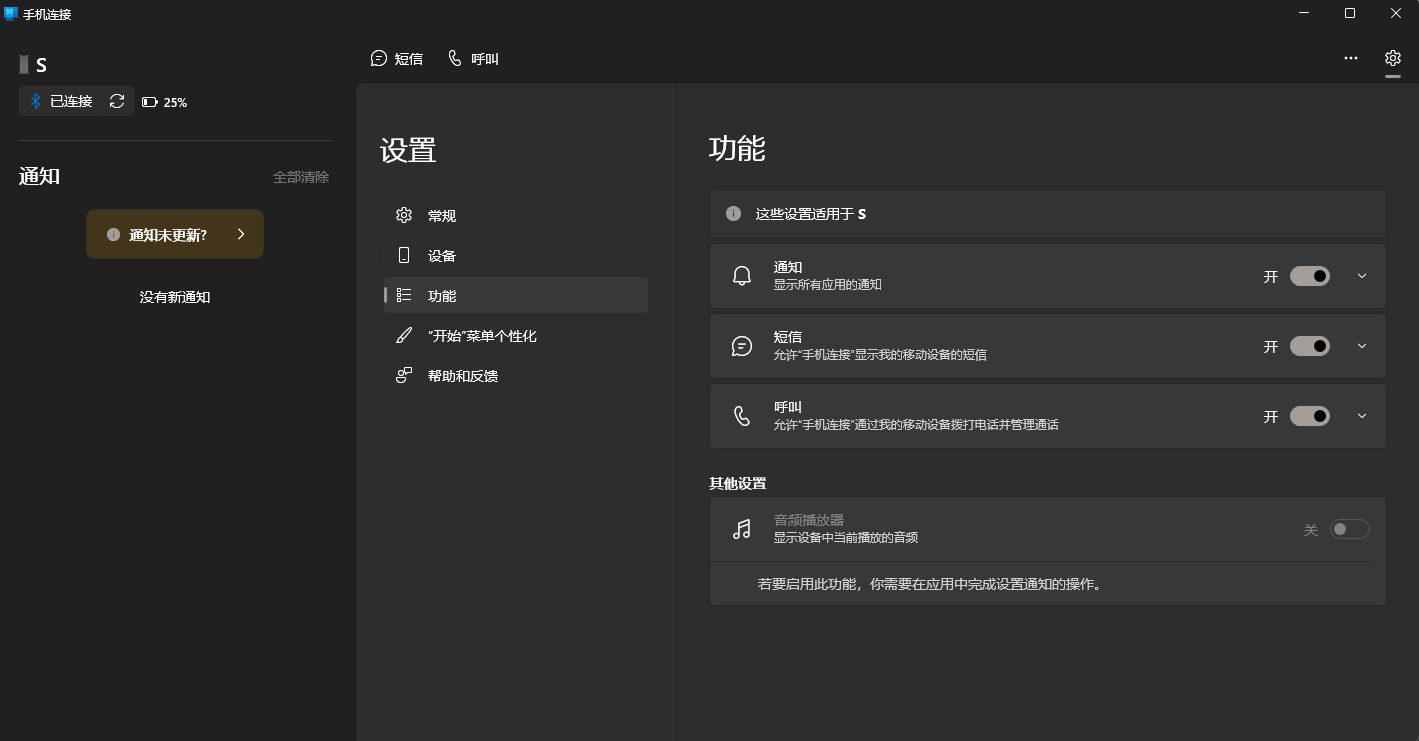1419x741 pixels.
Task: Open 帮助和反馈 settings page
Action: [x=516, y=375]
